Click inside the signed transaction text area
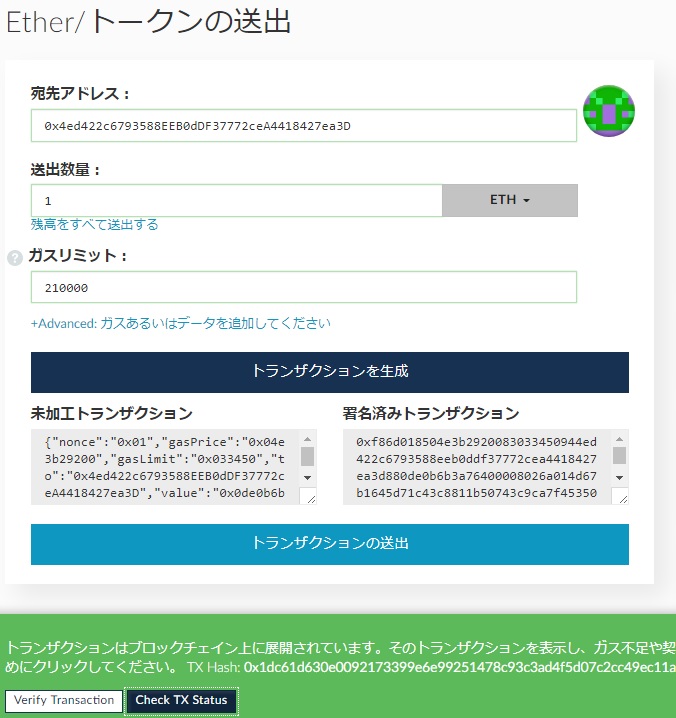 476,467
